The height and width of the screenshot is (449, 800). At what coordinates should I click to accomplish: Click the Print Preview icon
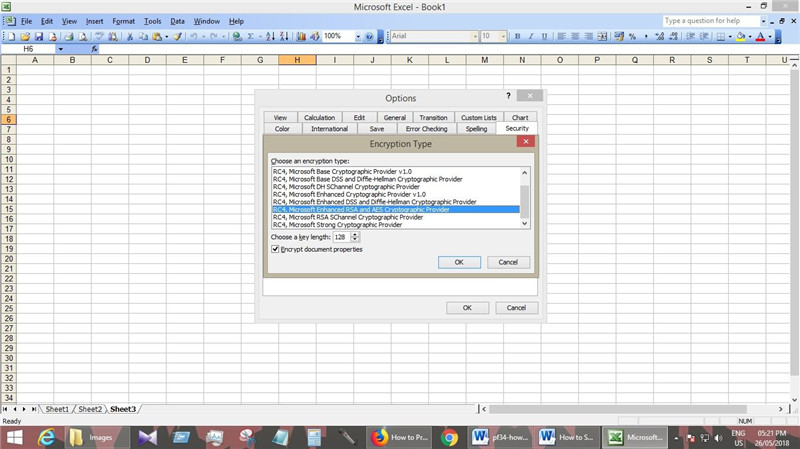pos(82,36)
